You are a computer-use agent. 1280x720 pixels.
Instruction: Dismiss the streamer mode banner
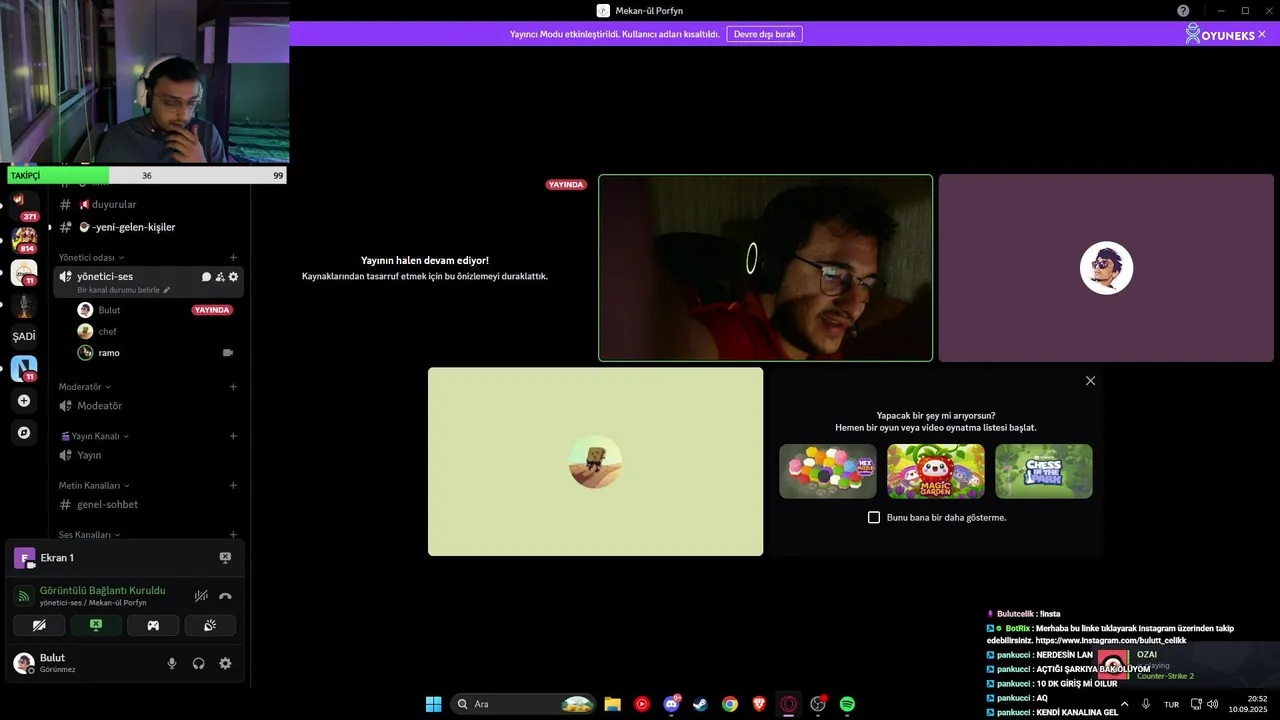click(x=1262, y=34)
